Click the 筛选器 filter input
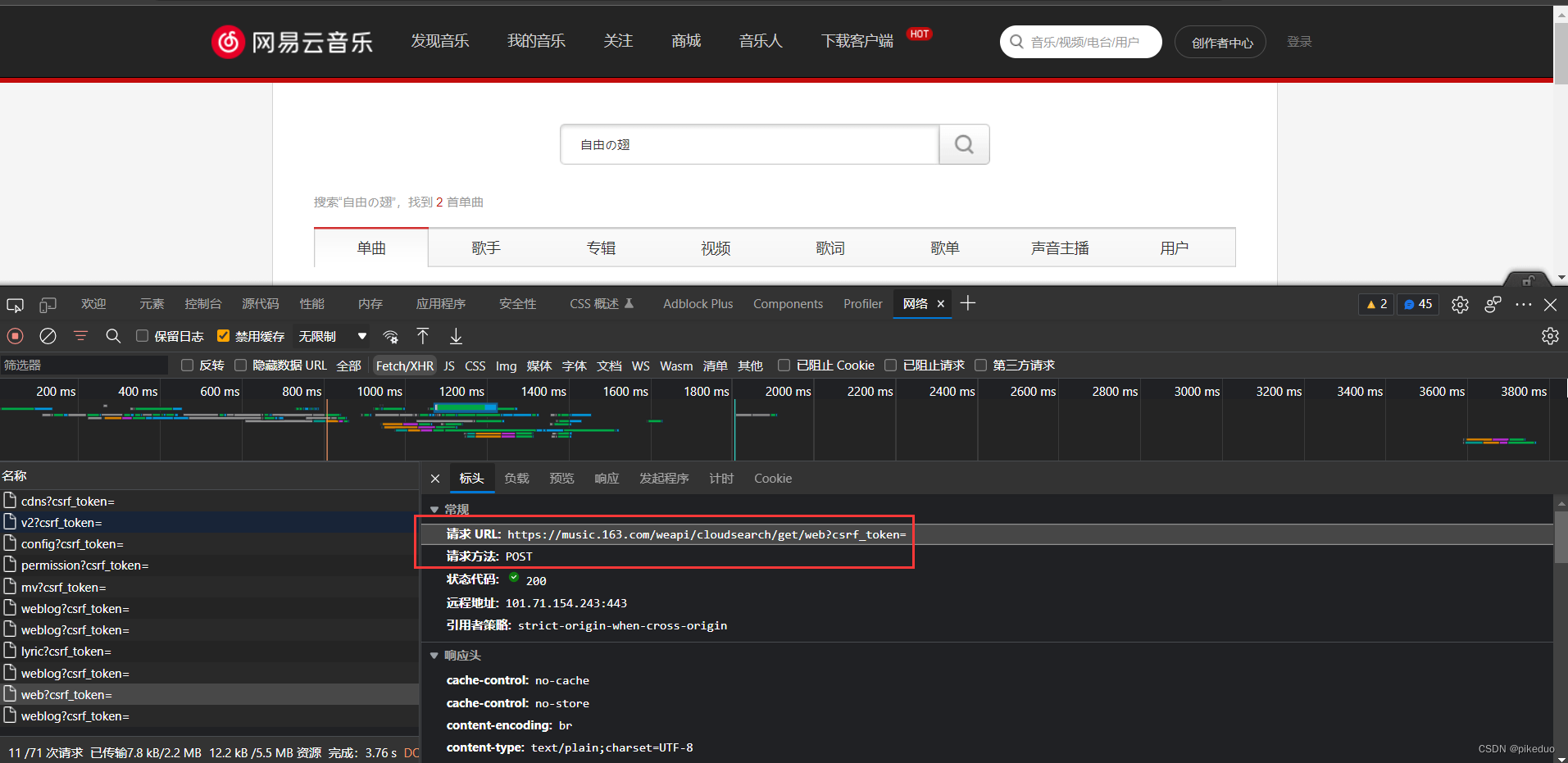Image resolution: width=1568 pixels, height=763 pixels. coord(84,366)
